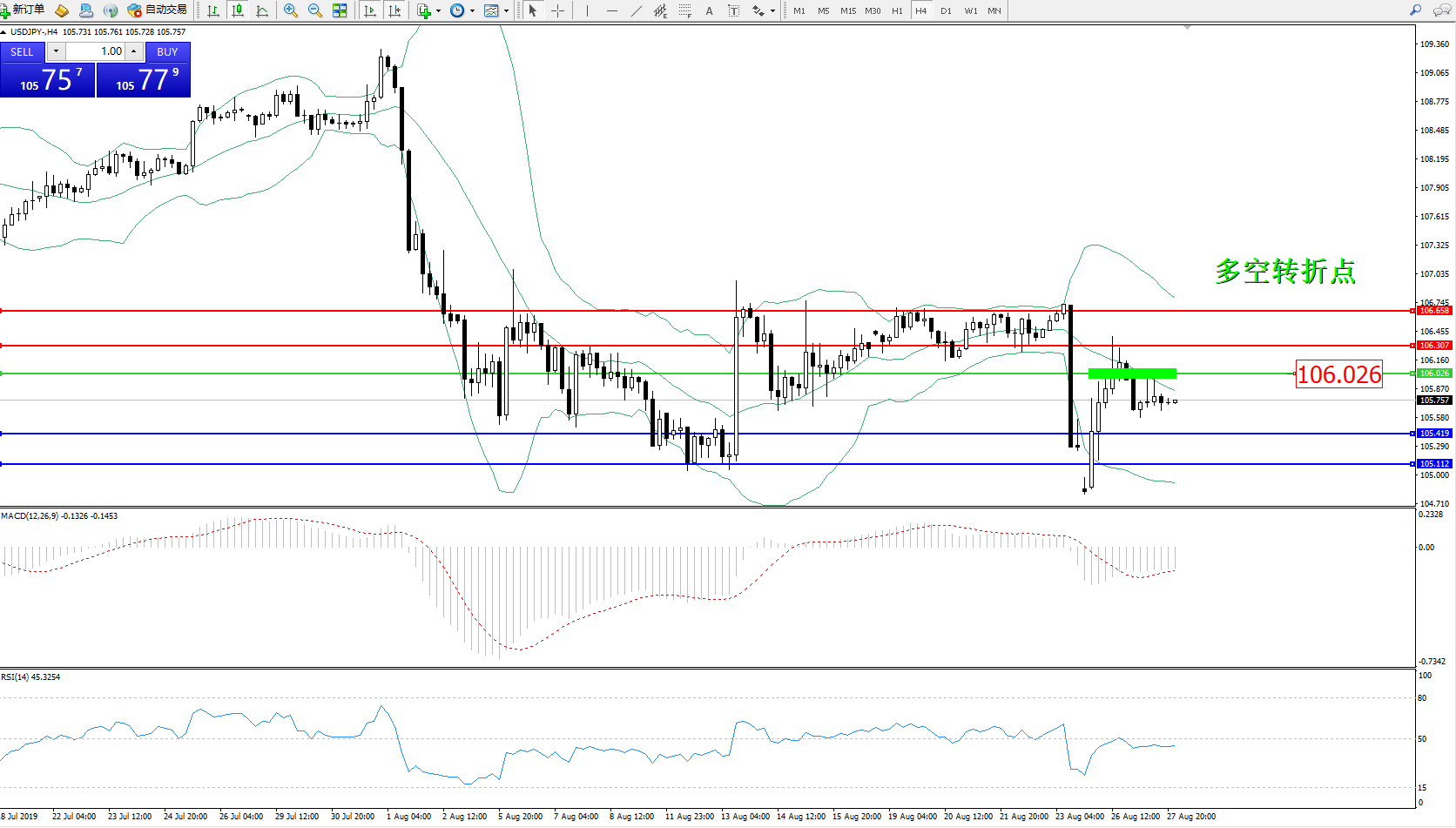Open the search magnifier in toolbar

[1415, 10]
